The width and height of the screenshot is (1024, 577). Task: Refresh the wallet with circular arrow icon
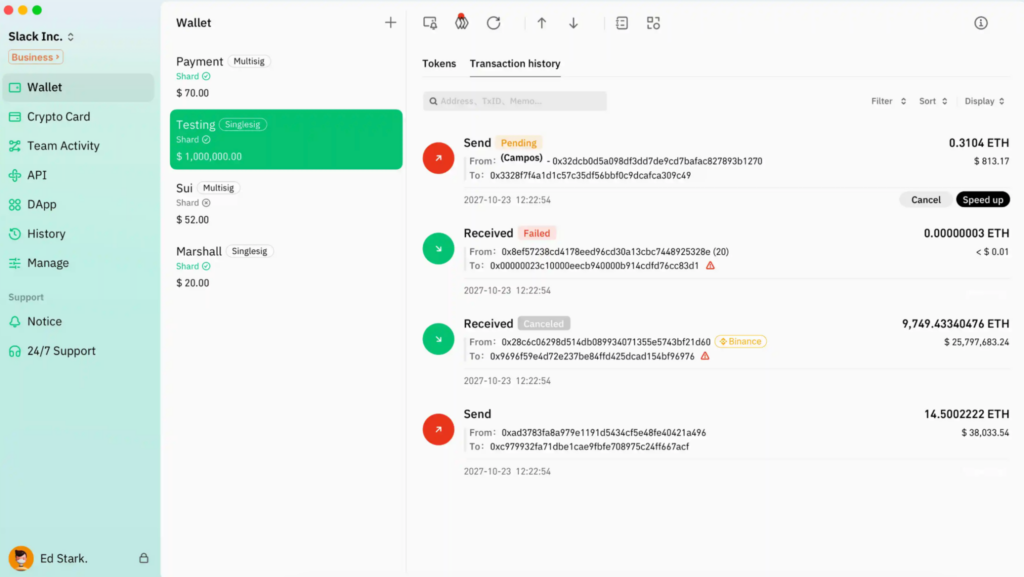tap(494, 23)
